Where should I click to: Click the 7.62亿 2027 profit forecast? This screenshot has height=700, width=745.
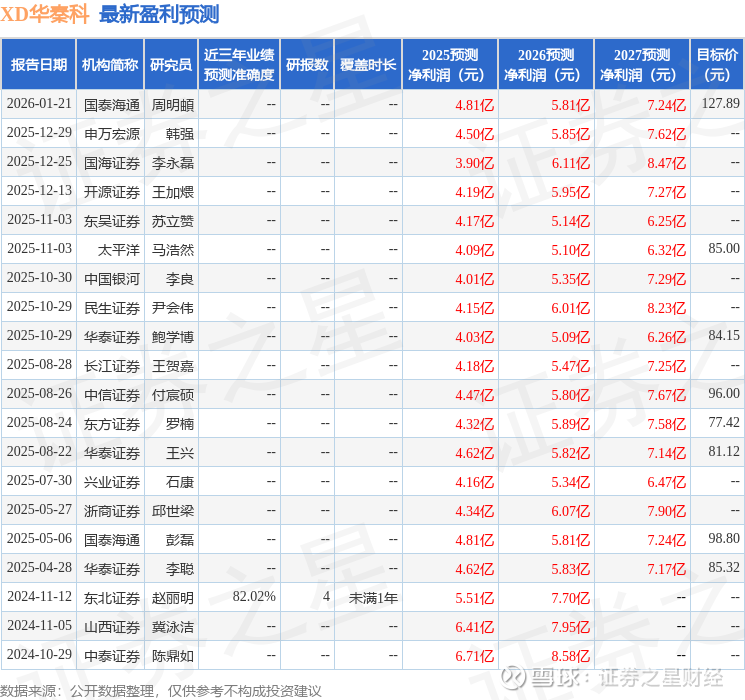tap(667, 134)
